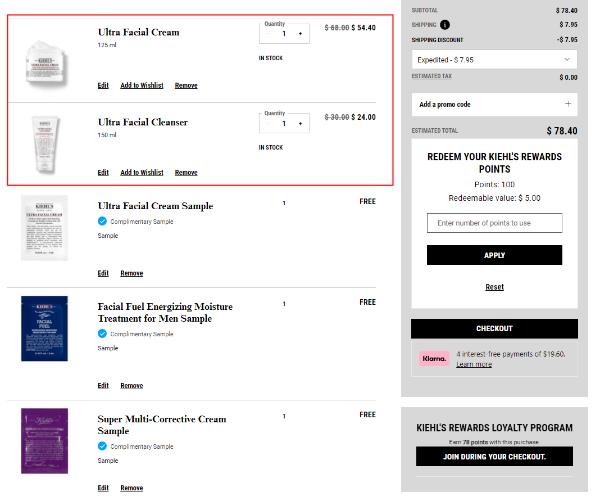Remove Ultra Facial Cleanser from cart
Viewport: 600px width, 496px height.
click(186, 172)
